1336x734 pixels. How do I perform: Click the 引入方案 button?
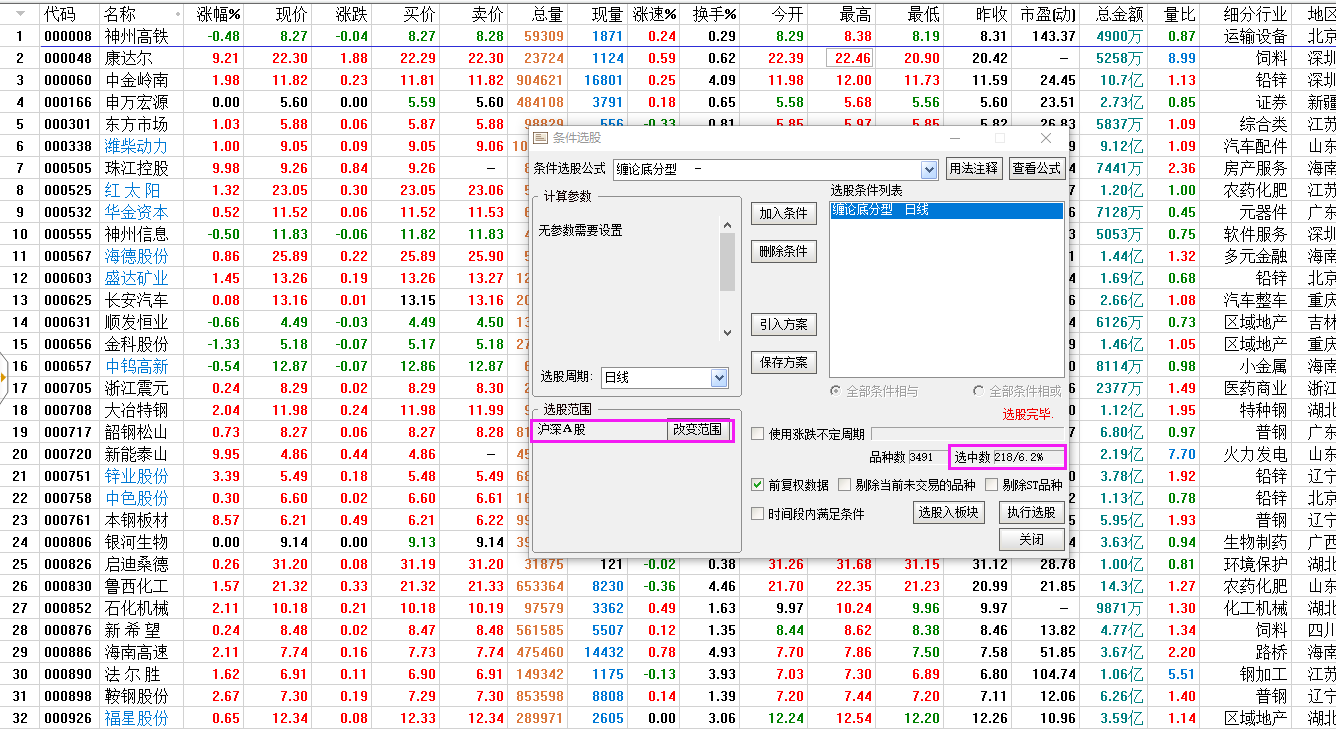click(783, 324)
